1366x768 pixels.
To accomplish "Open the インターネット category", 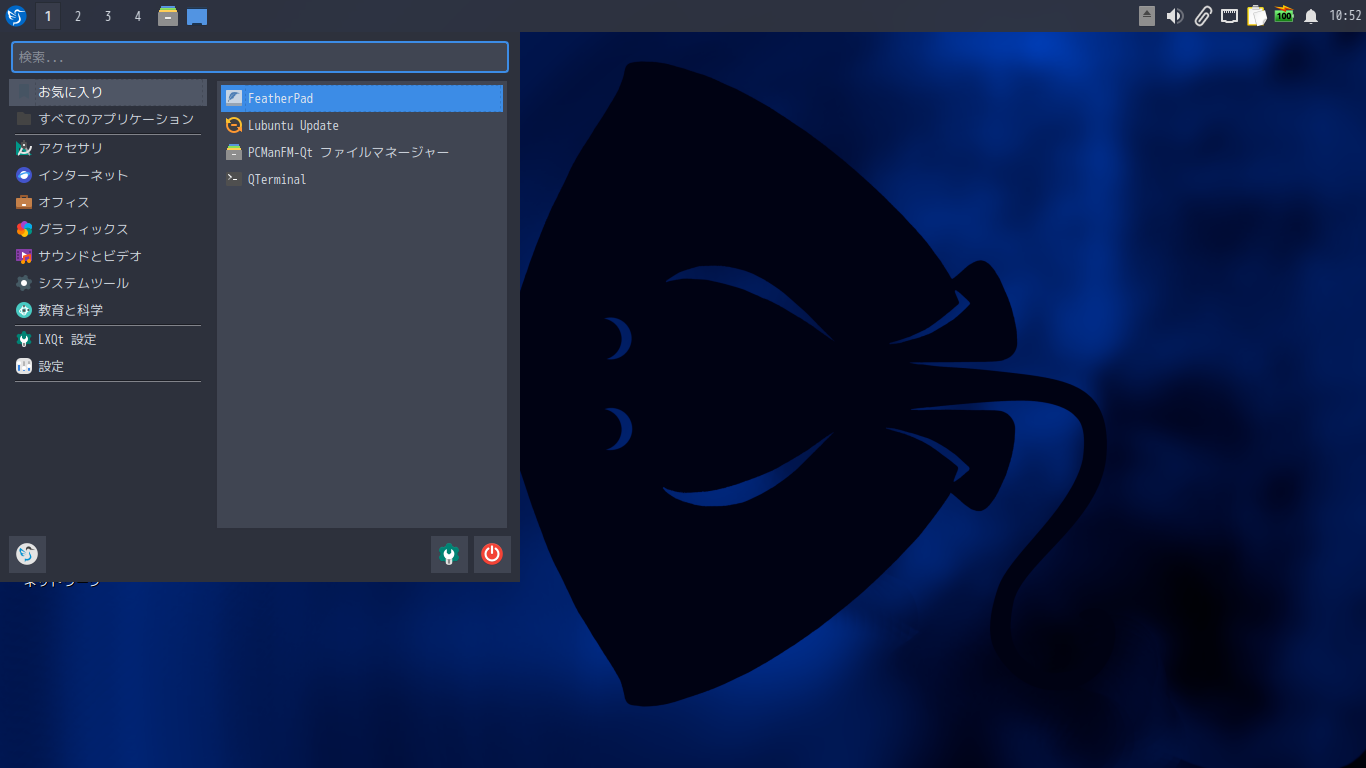I will (108, 175).
